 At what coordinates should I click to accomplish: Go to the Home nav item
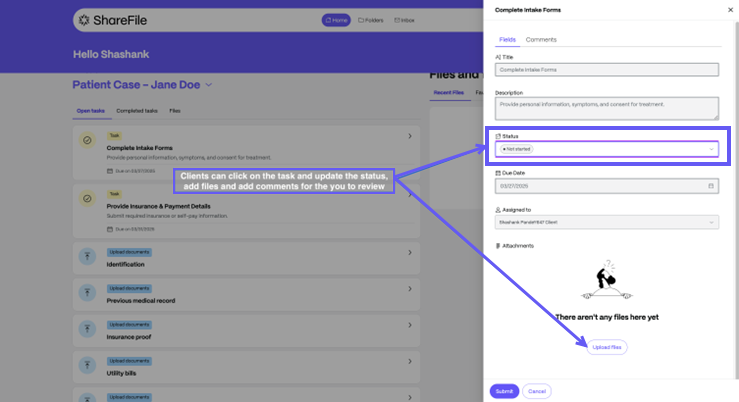coord(336,20)
